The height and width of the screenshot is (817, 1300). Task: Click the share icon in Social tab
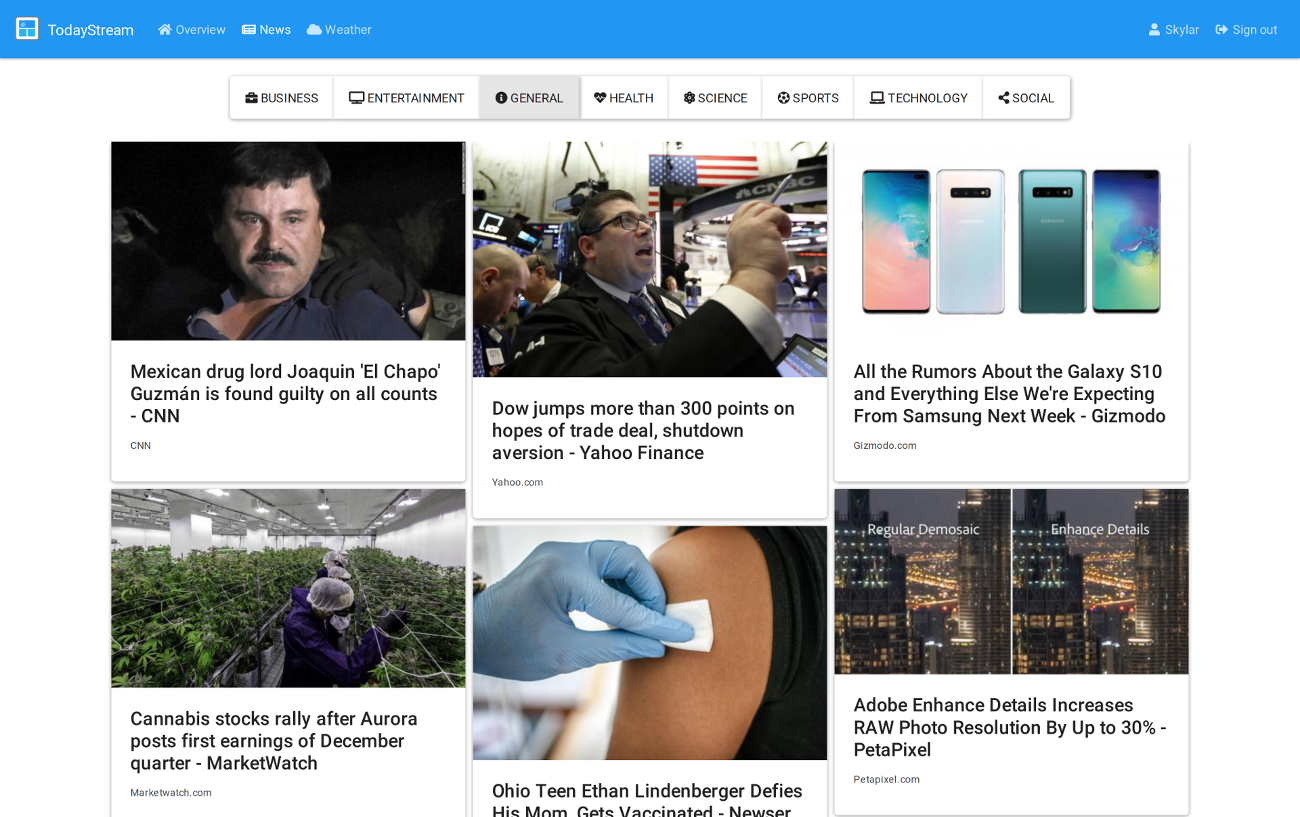pos(1004,98)
